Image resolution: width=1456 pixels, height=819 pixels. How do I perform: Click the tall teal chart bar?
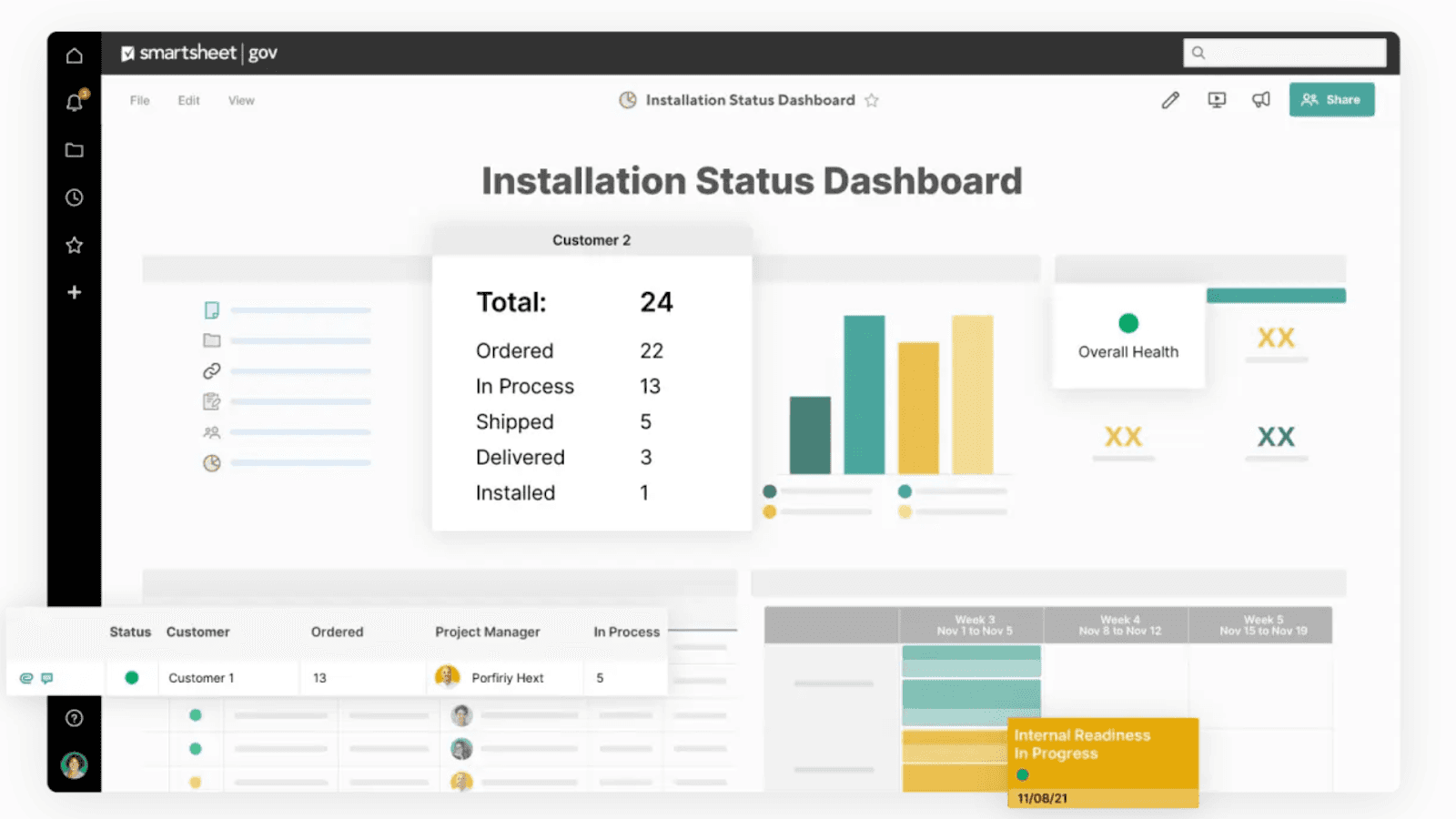[864, 394]
